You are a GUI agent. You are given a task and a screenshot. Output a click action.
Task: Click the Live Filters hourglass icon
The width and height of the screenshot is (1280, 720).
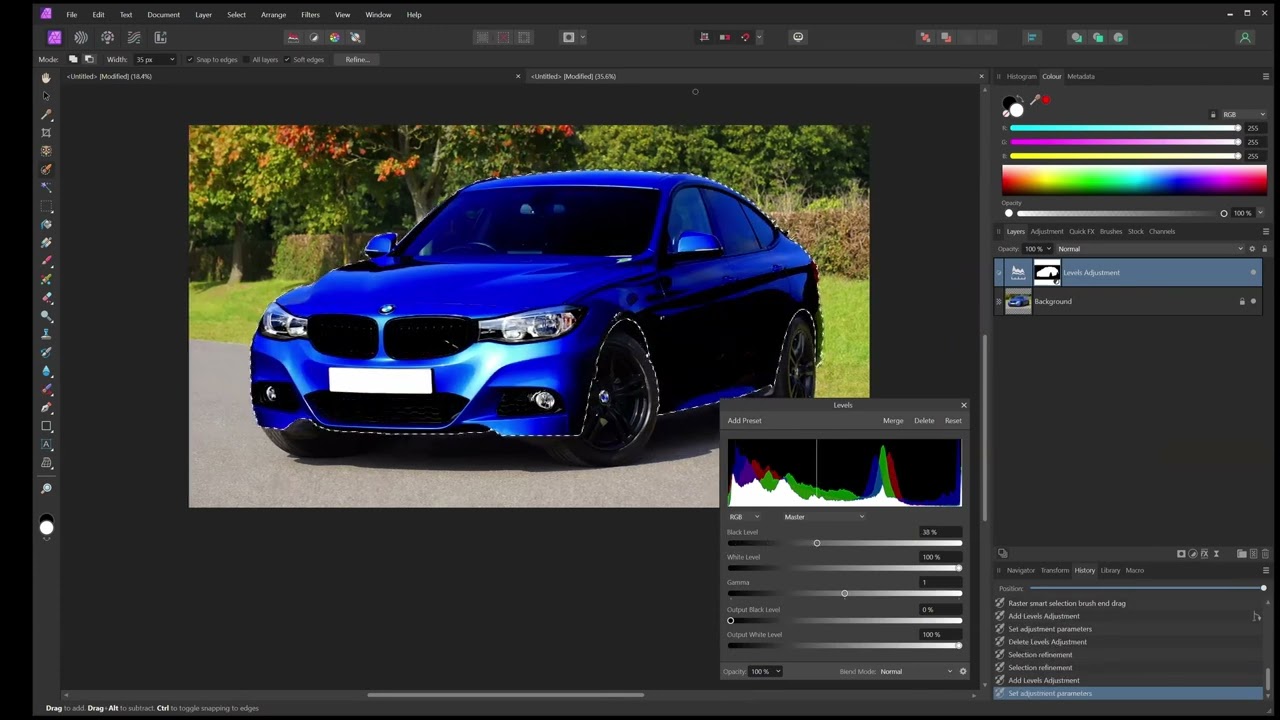tap(1217, 553)
